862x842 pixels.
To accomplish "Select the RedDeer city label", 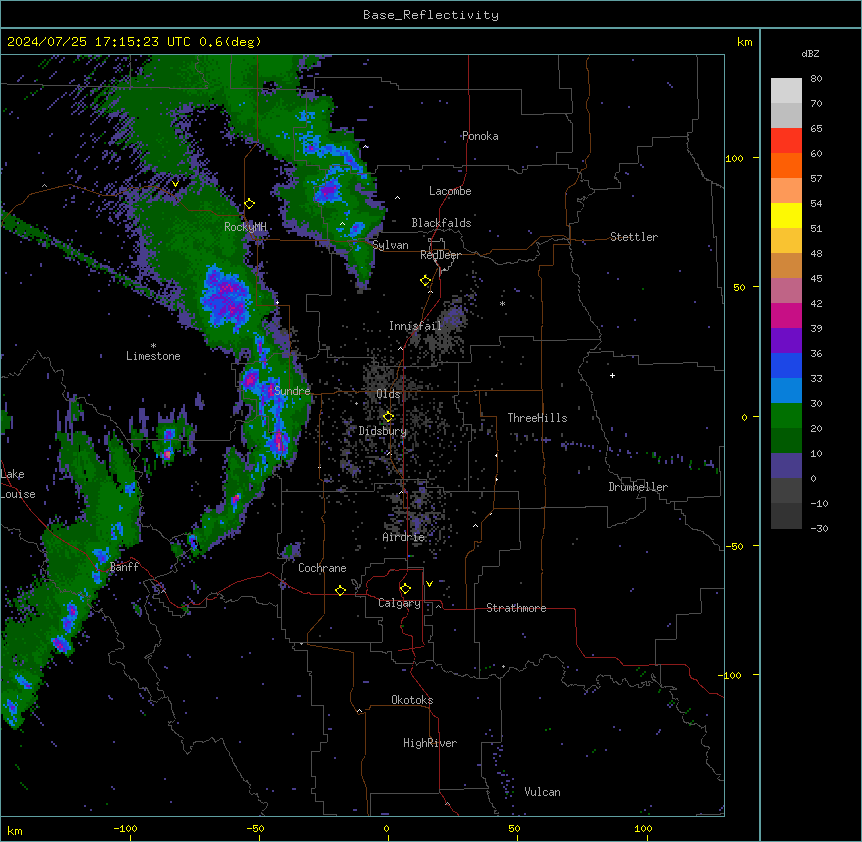I will click(440, 255).
